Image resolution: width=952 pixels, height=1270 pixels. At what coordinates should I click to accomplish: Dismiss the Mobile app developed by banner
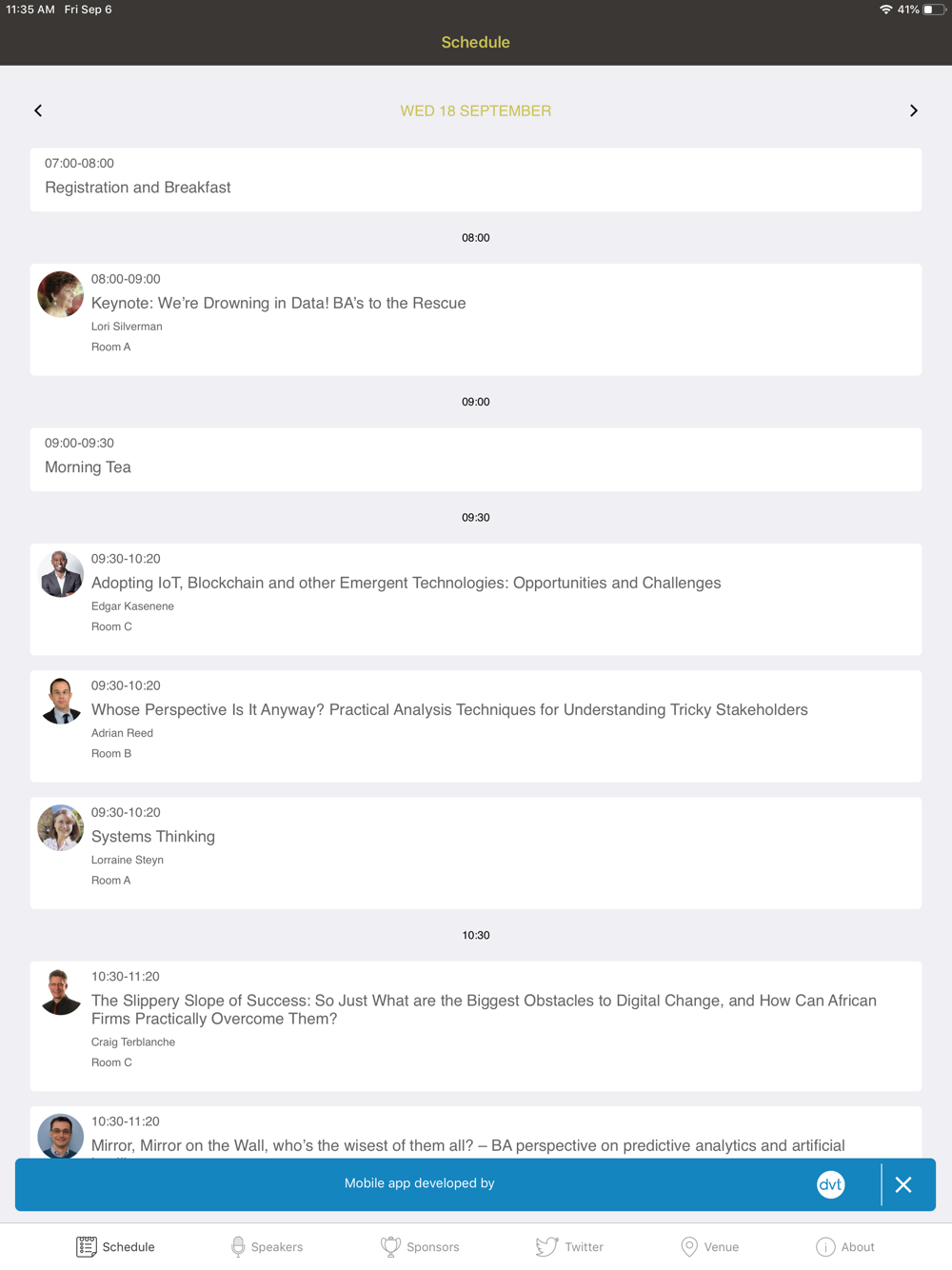(x=903, y=1184)
